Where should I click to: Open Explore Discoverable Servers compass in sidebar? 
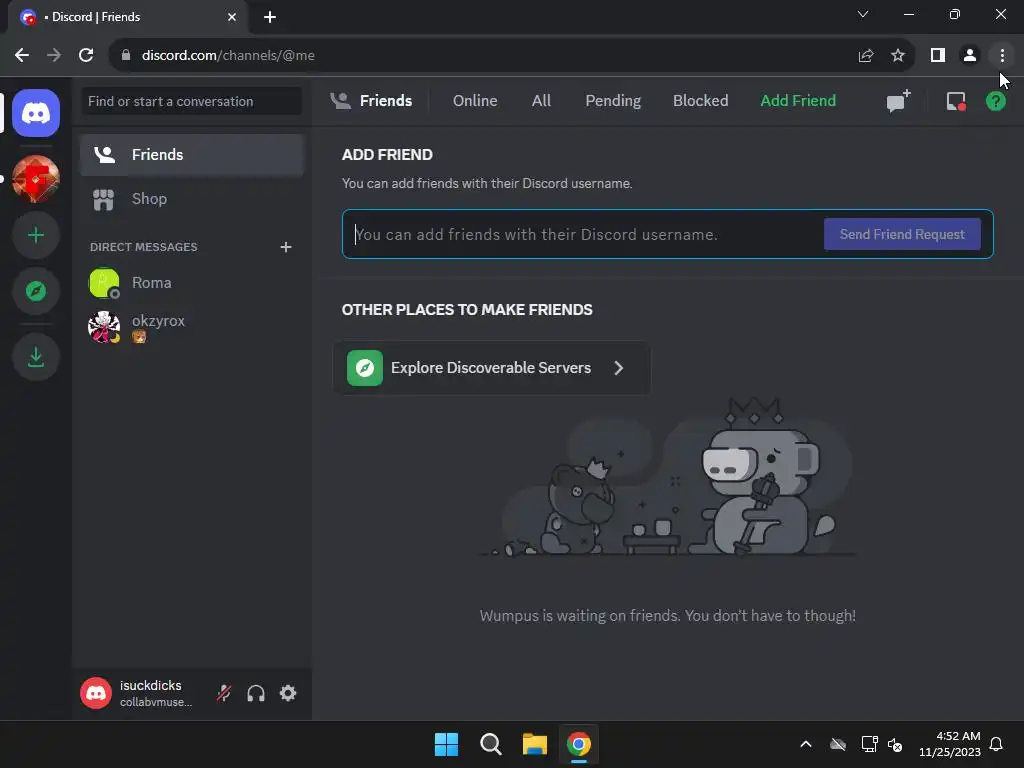click(x=36, y=291)
